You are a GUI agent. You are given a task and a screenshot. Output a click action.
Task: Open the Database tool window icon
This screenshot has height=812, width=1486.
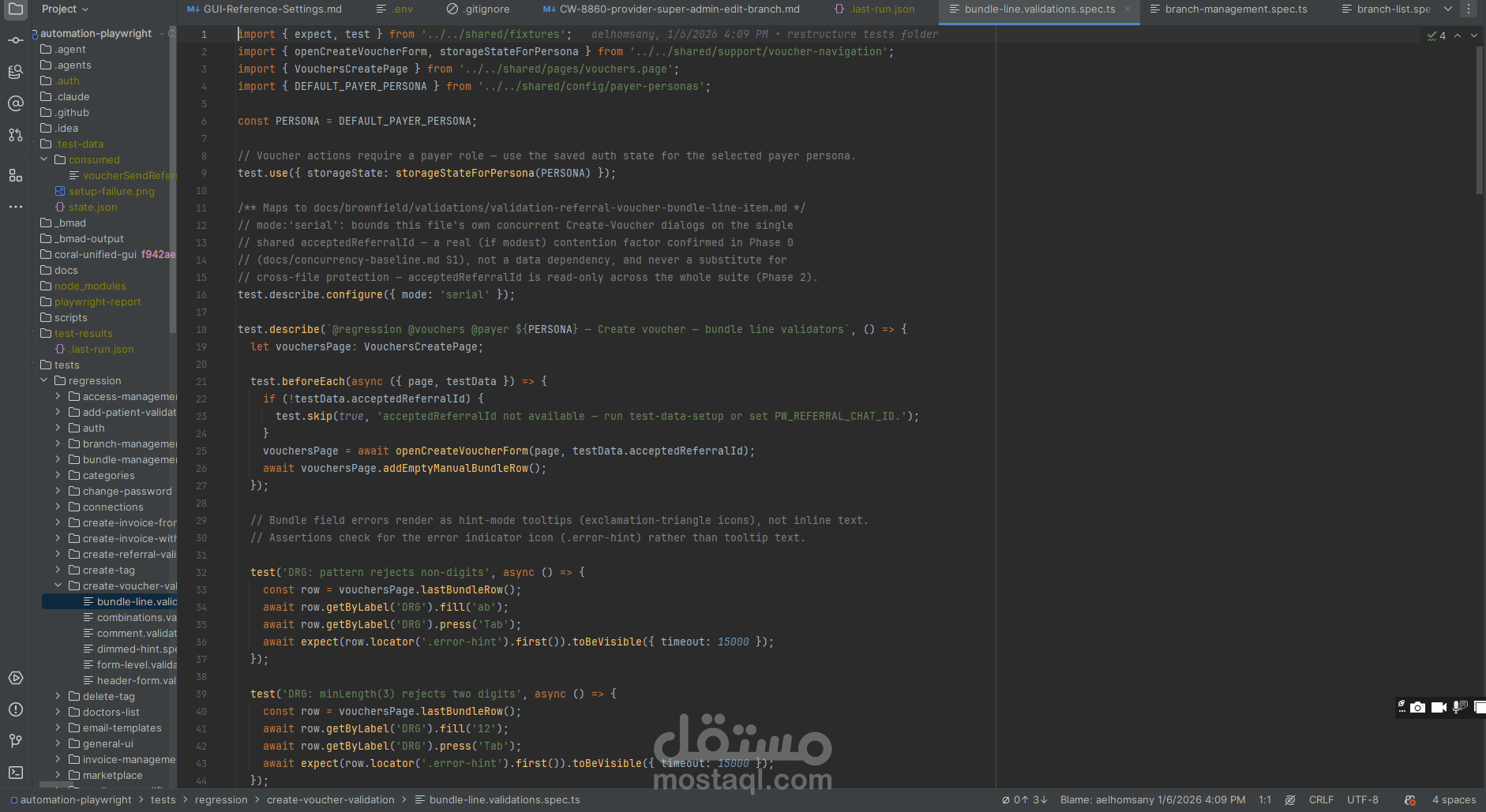coord(16,72)
